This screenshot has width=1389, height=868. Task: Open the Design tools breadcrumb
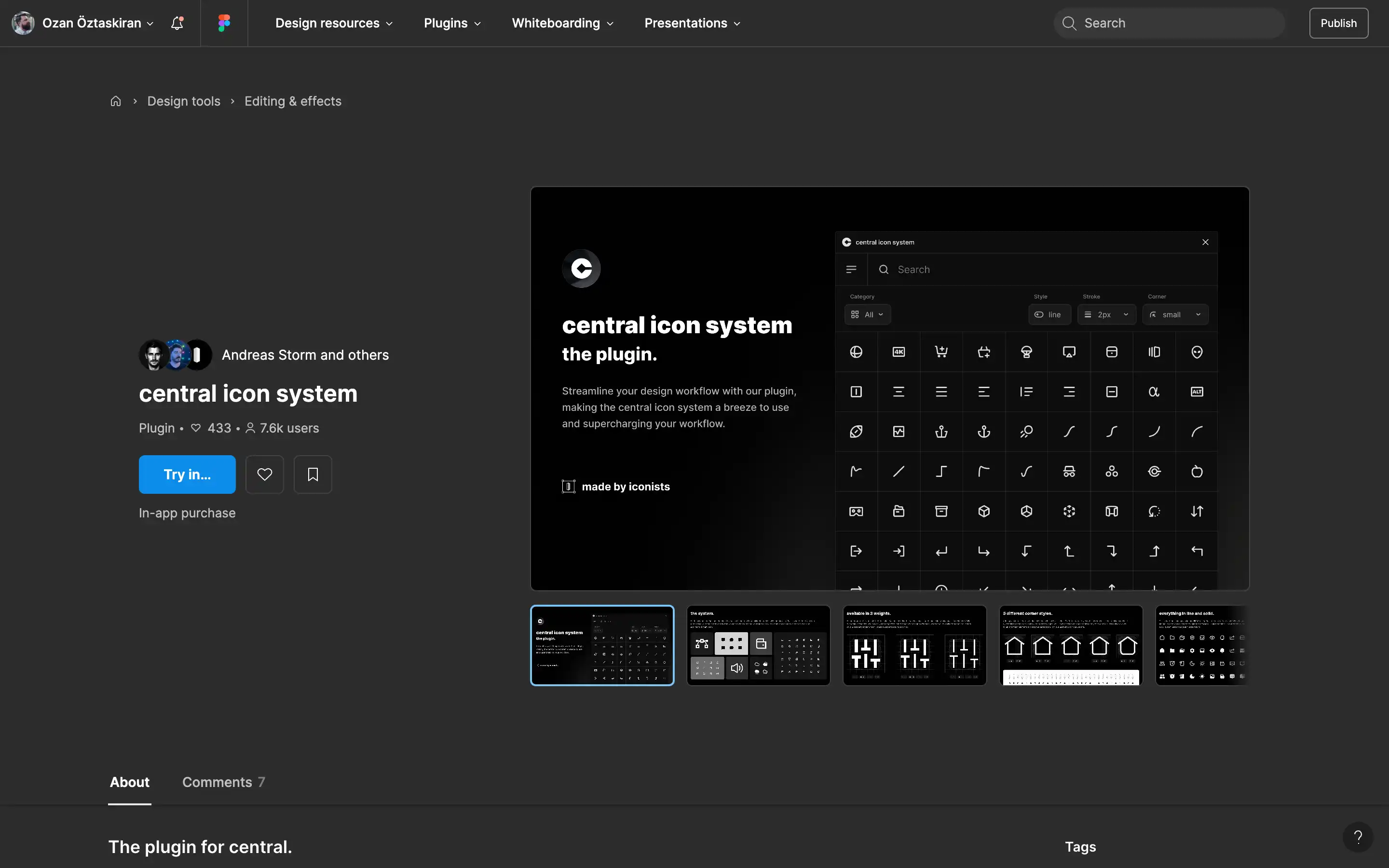click(184, 101)
